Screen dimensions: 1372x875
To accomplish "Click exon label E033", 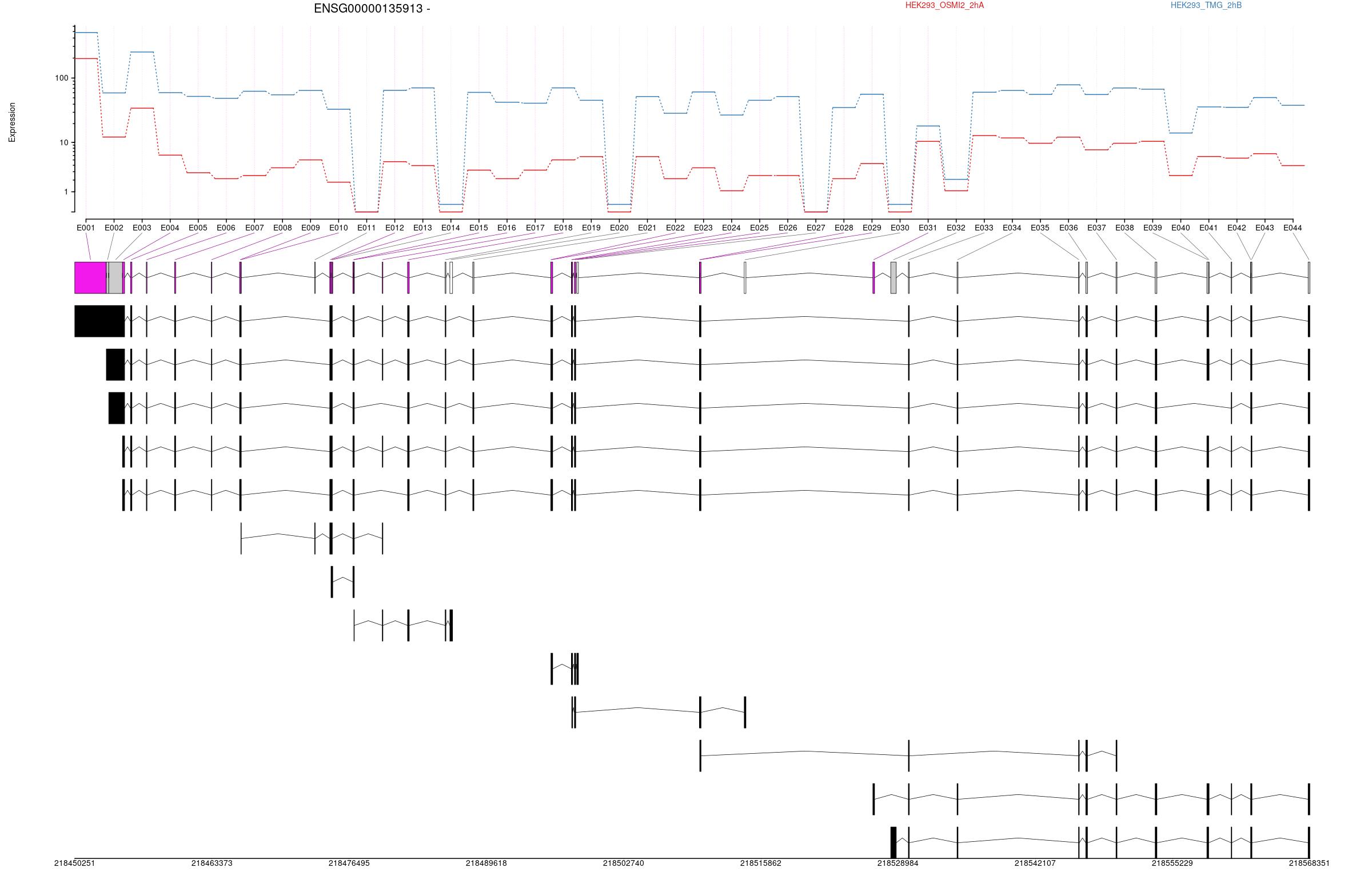I will 984,228.
